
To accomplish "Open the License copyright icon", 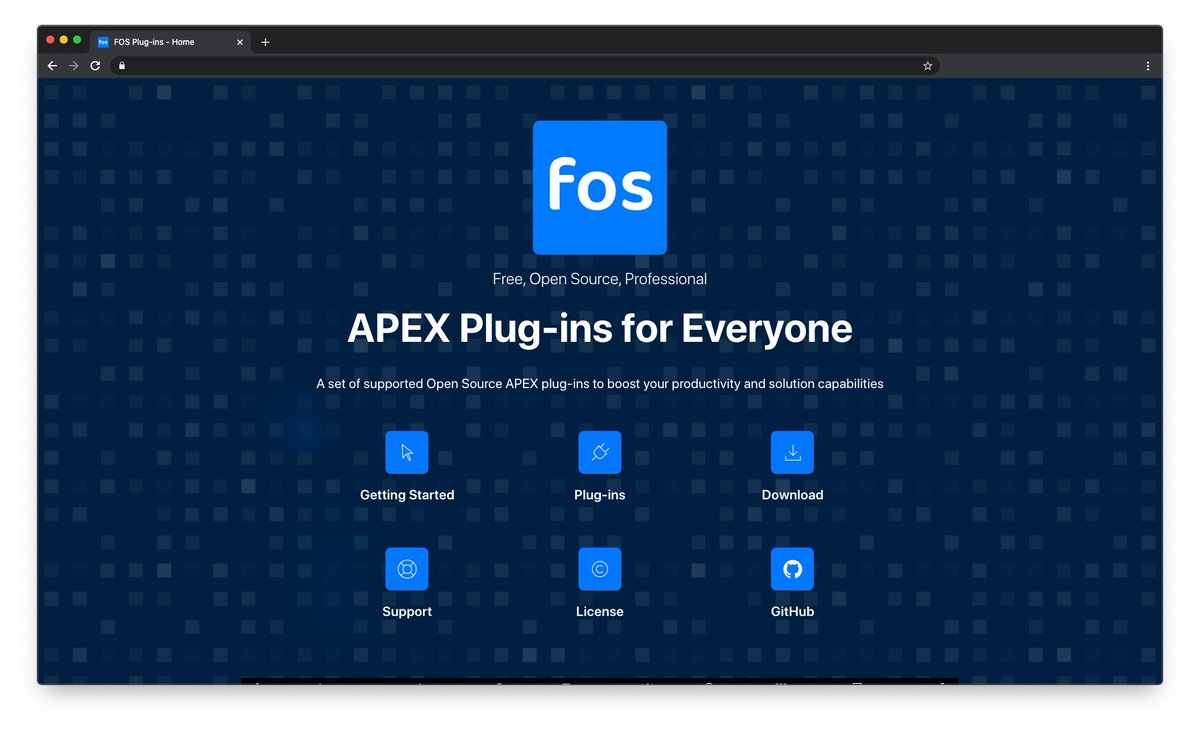I will coord(600,569).
